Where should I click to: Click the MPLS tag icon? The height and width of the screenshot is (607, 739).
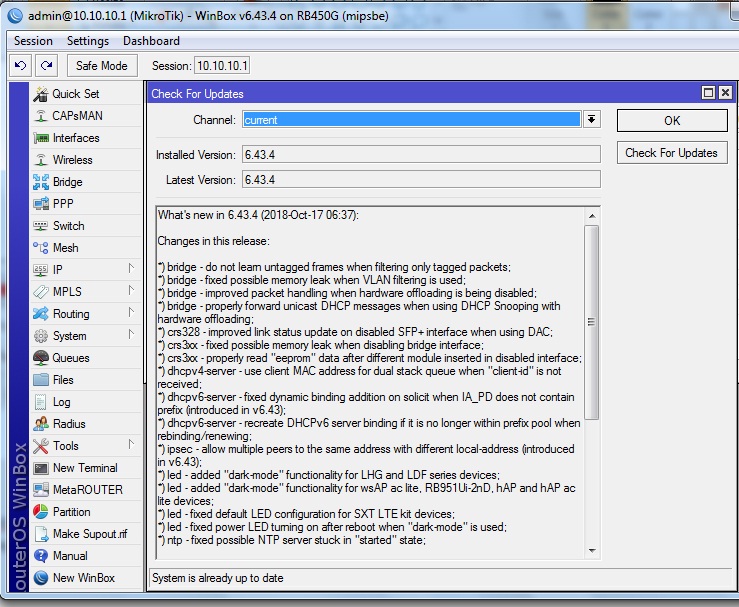pyautogui.click(x=41, y=292)
